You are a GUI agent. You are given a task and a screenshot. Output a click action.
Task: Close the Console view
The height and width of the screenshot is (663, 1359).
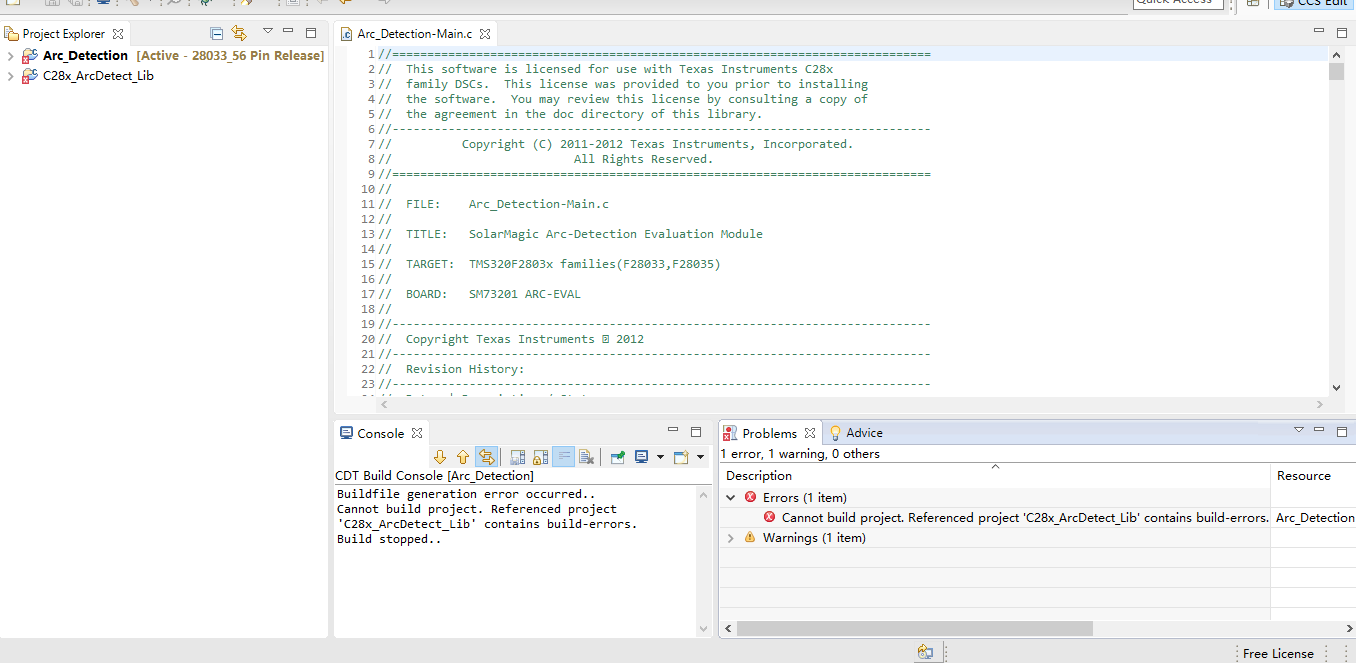[x=418, y=433]
